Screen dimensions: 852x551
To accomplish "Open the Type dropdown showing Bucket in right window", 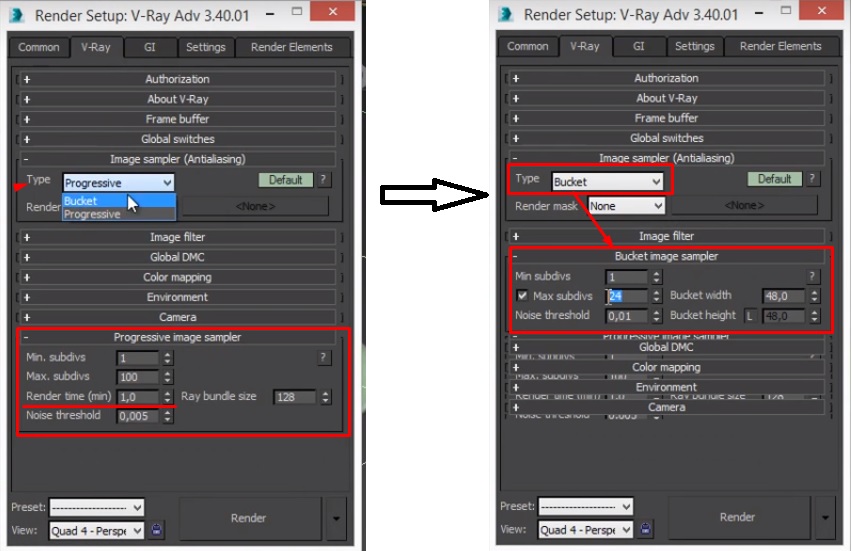I will coord(607,181).
